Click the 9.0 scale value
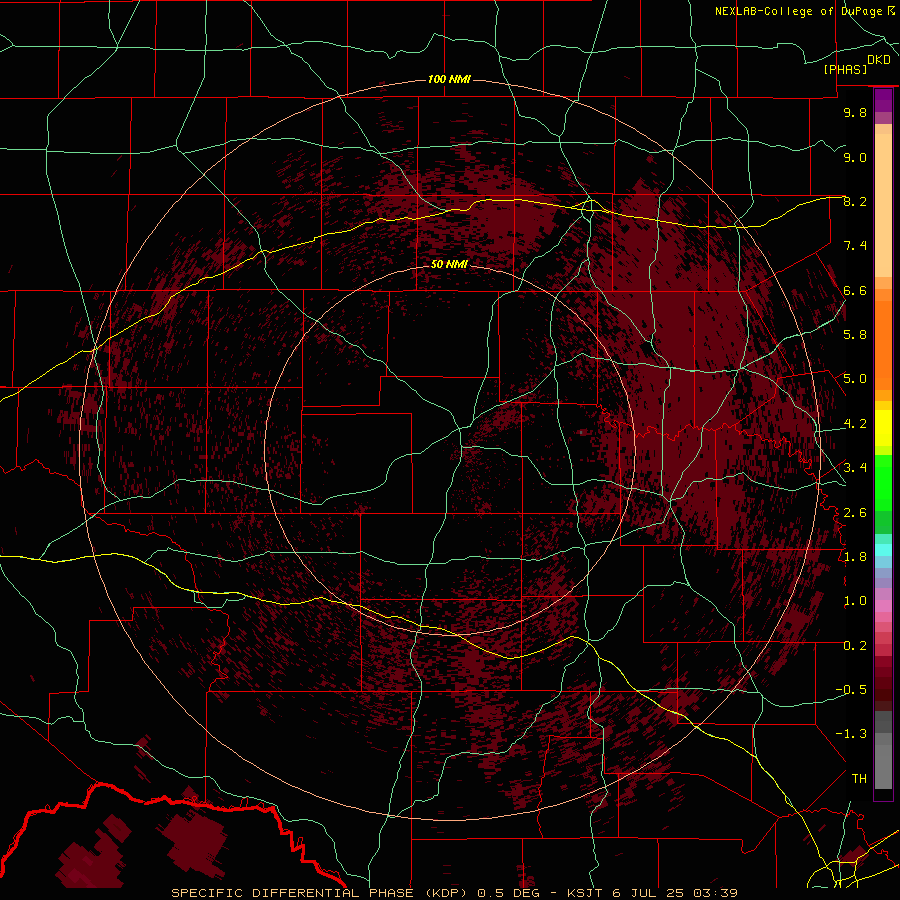The image size is (900, 900). (x=855, y=157)
